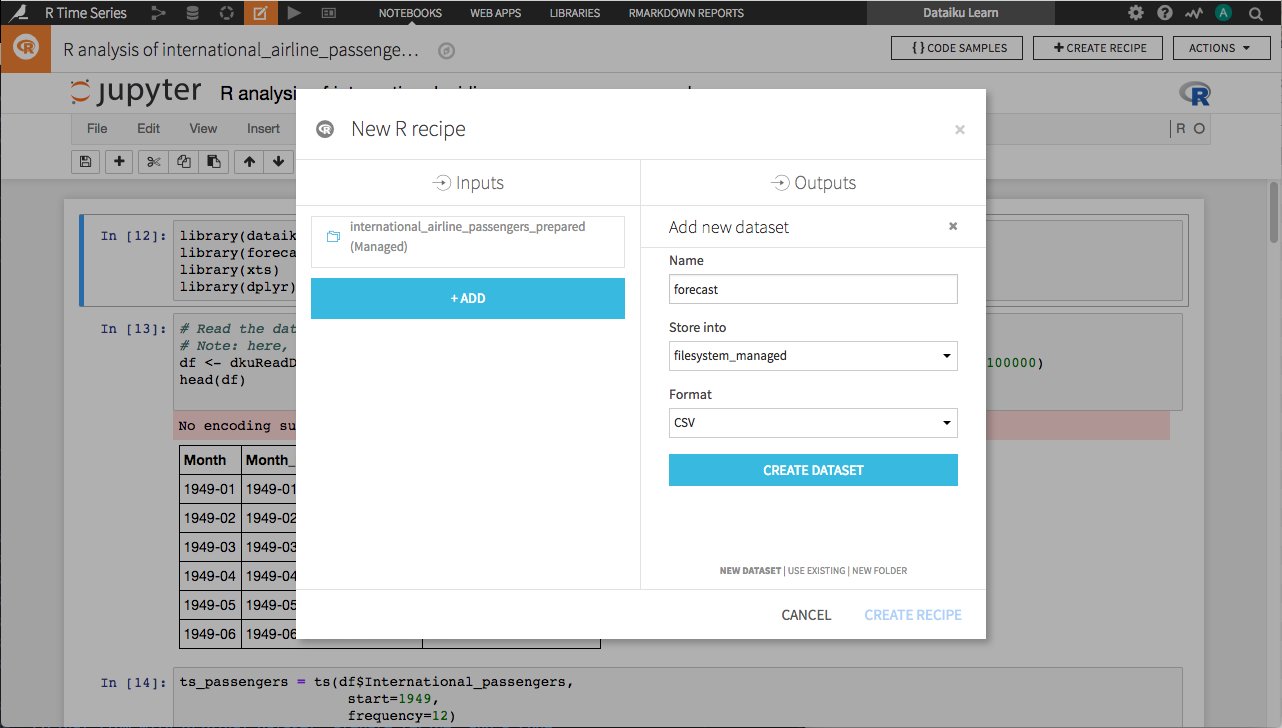Insert a cell with plus icon
Image resolution: width=1282 pixels, height=728 pixels.
[119, 161]
